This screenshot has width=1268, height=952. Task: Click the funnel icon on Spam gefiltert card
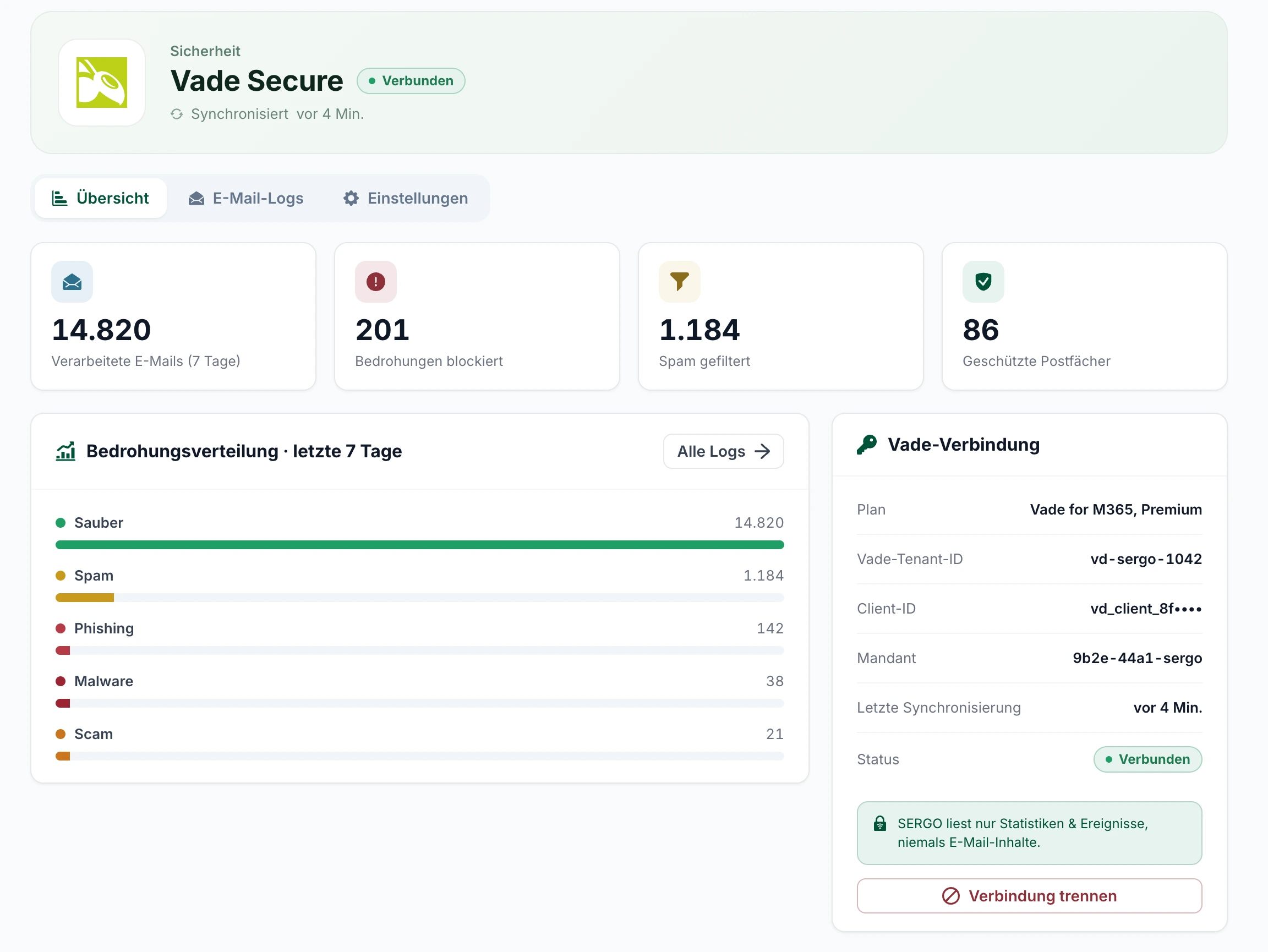click(679, 281)
